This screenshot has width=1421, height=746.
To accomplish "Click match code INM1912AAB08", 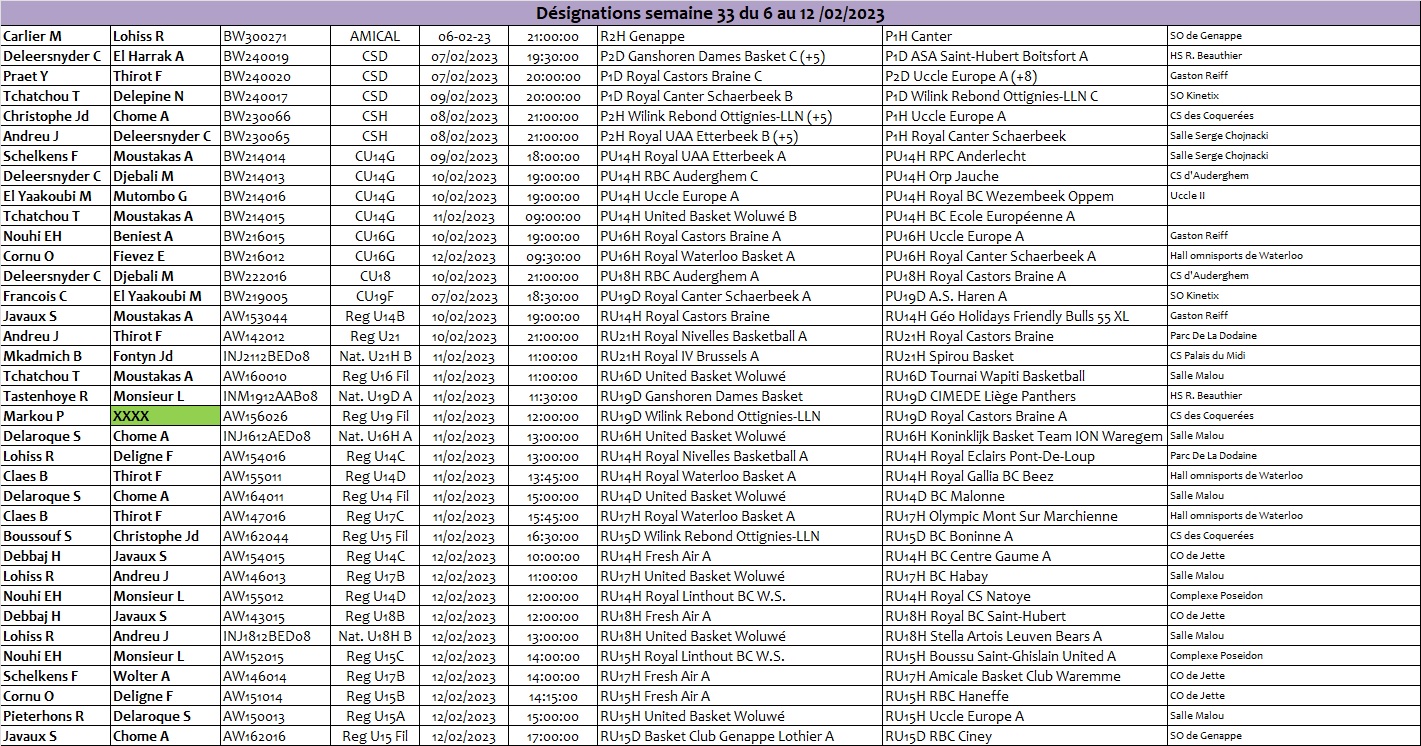I will point(270,396).
